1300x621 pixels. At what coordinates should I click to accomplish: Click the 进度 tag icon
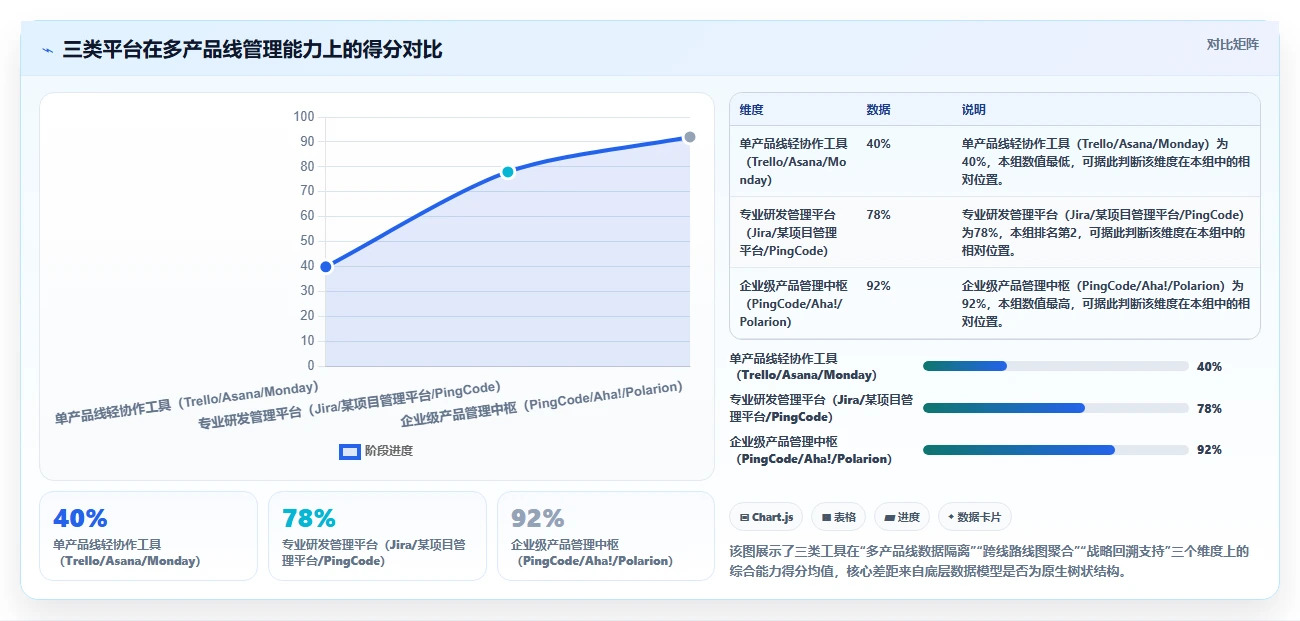tap(889, 517)
